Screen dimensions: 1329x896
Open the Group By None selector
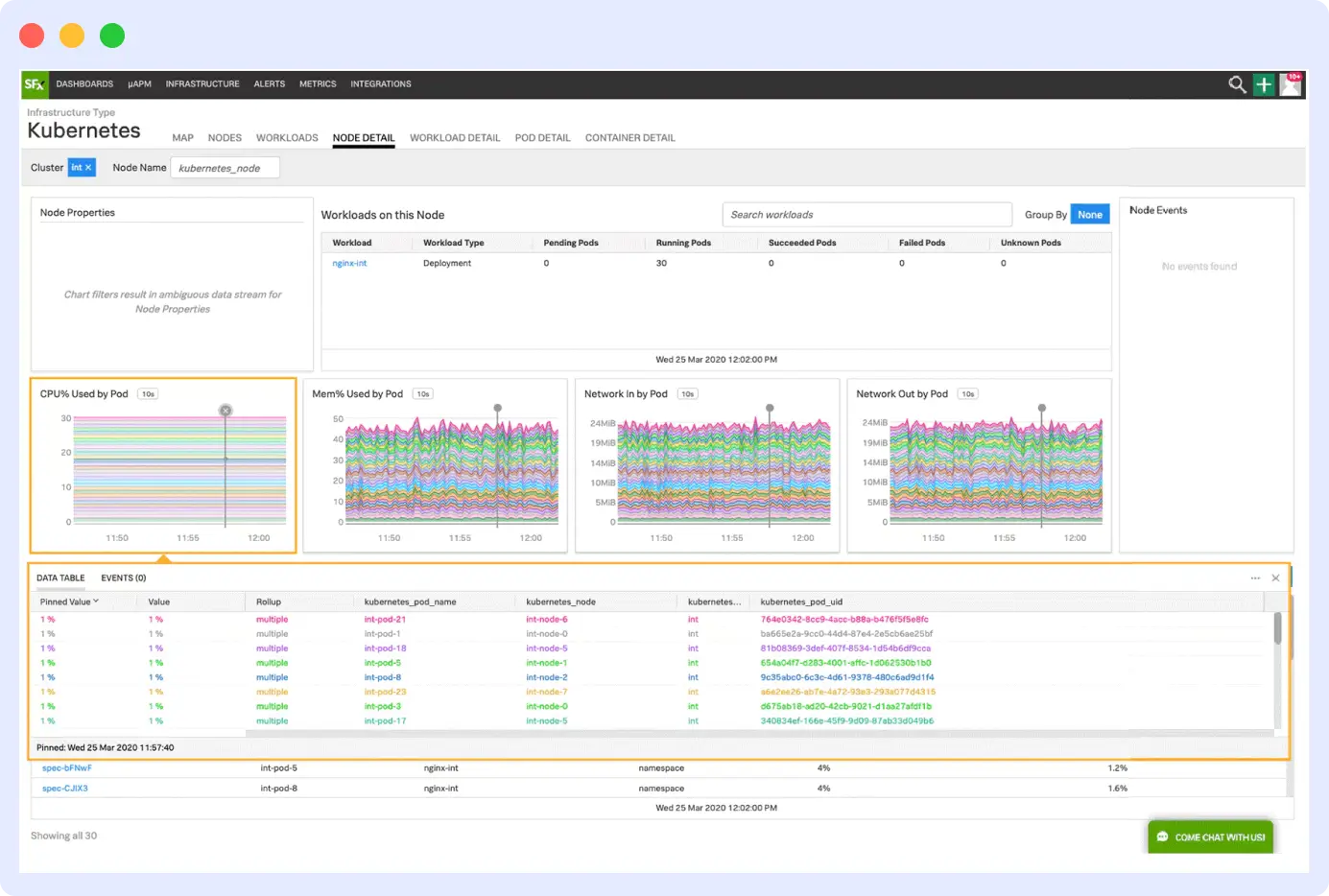coord(1089,214)
